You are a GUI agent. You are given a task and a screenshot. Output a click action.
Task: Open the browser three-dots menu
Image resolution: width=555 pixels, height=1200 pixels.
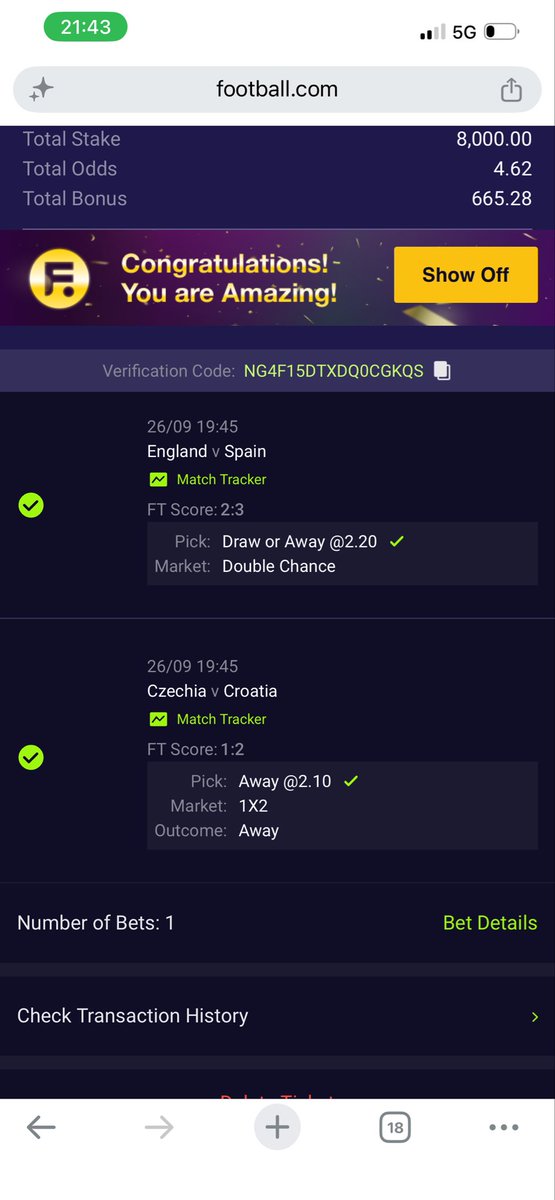[x=504, y=1128]
